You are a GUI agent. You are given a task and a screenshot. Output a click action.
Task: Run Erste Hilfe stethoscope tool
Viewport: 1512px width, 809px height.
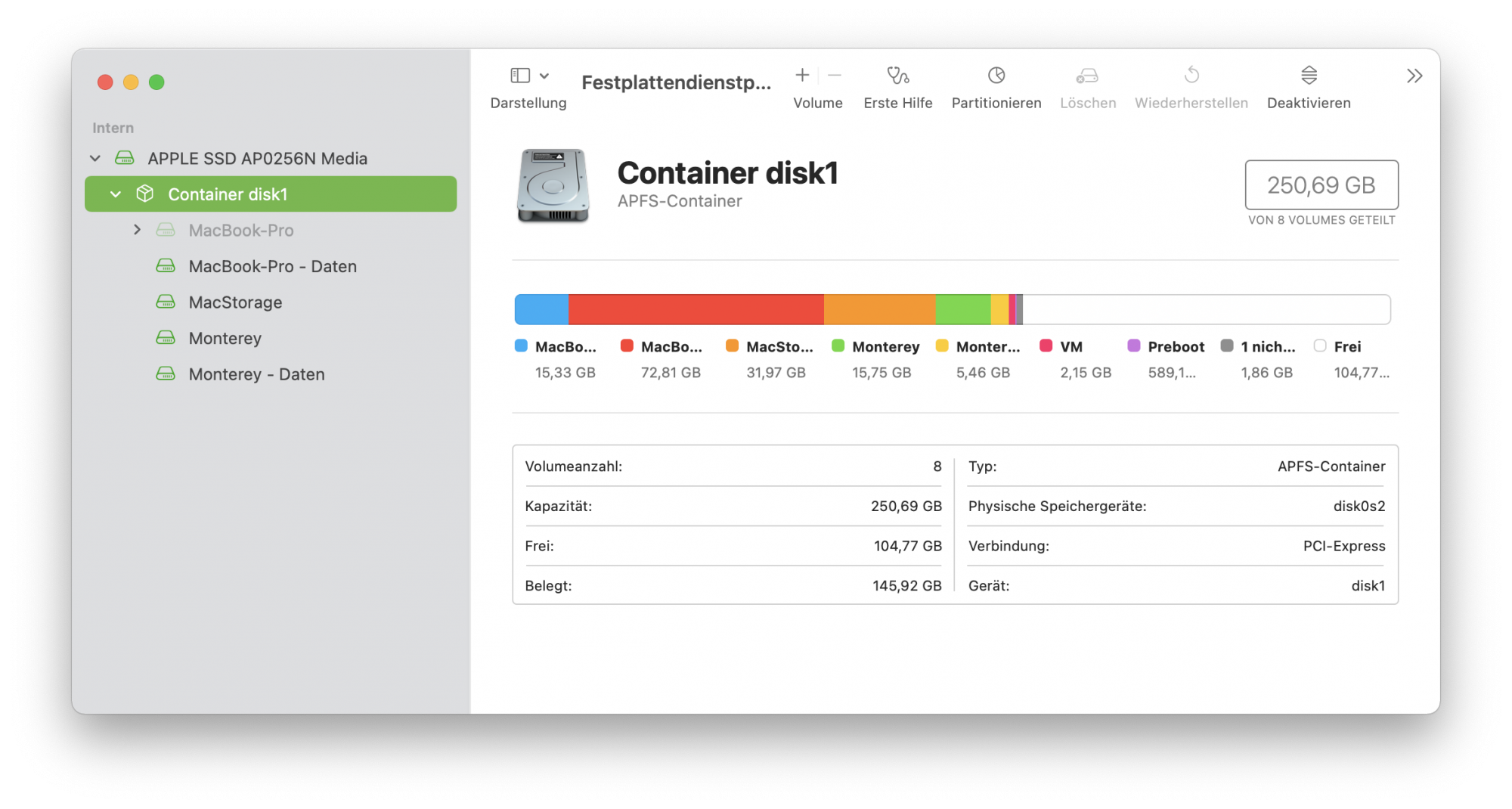click(x=898, y=75)
